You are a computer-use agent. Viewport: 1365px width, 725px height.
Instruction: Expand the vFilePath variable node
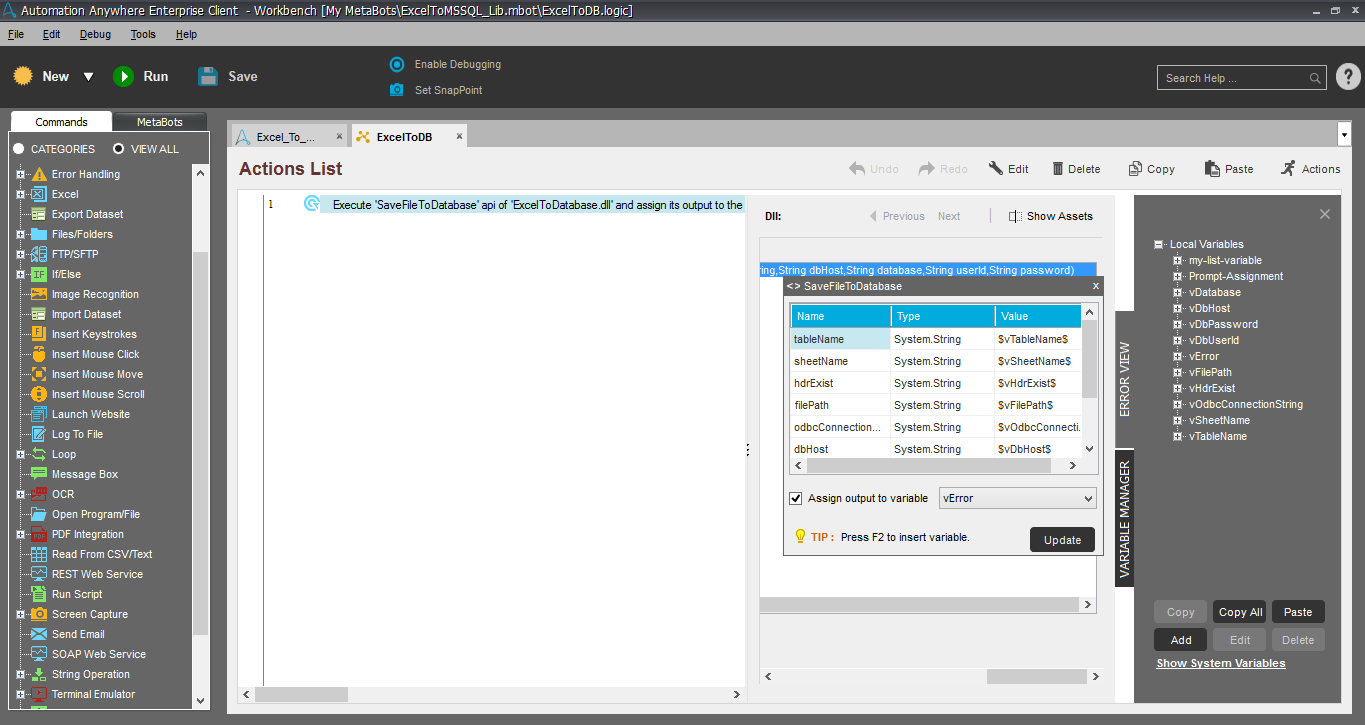[1177, 372]
